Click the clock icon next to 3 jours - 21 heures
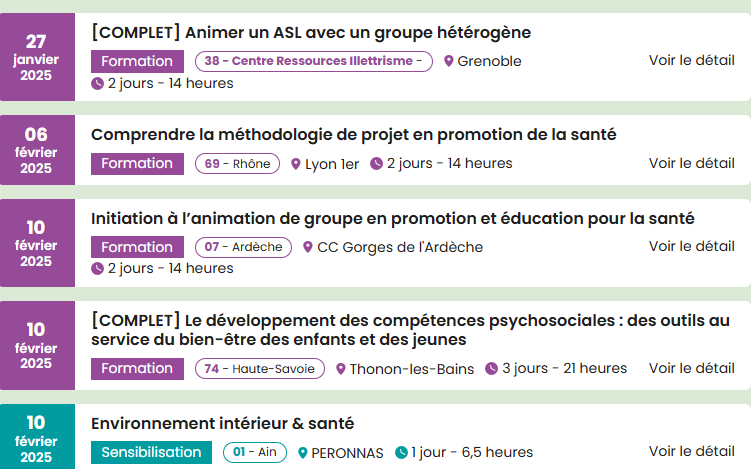Screen dimensions: 751x469 491,368
